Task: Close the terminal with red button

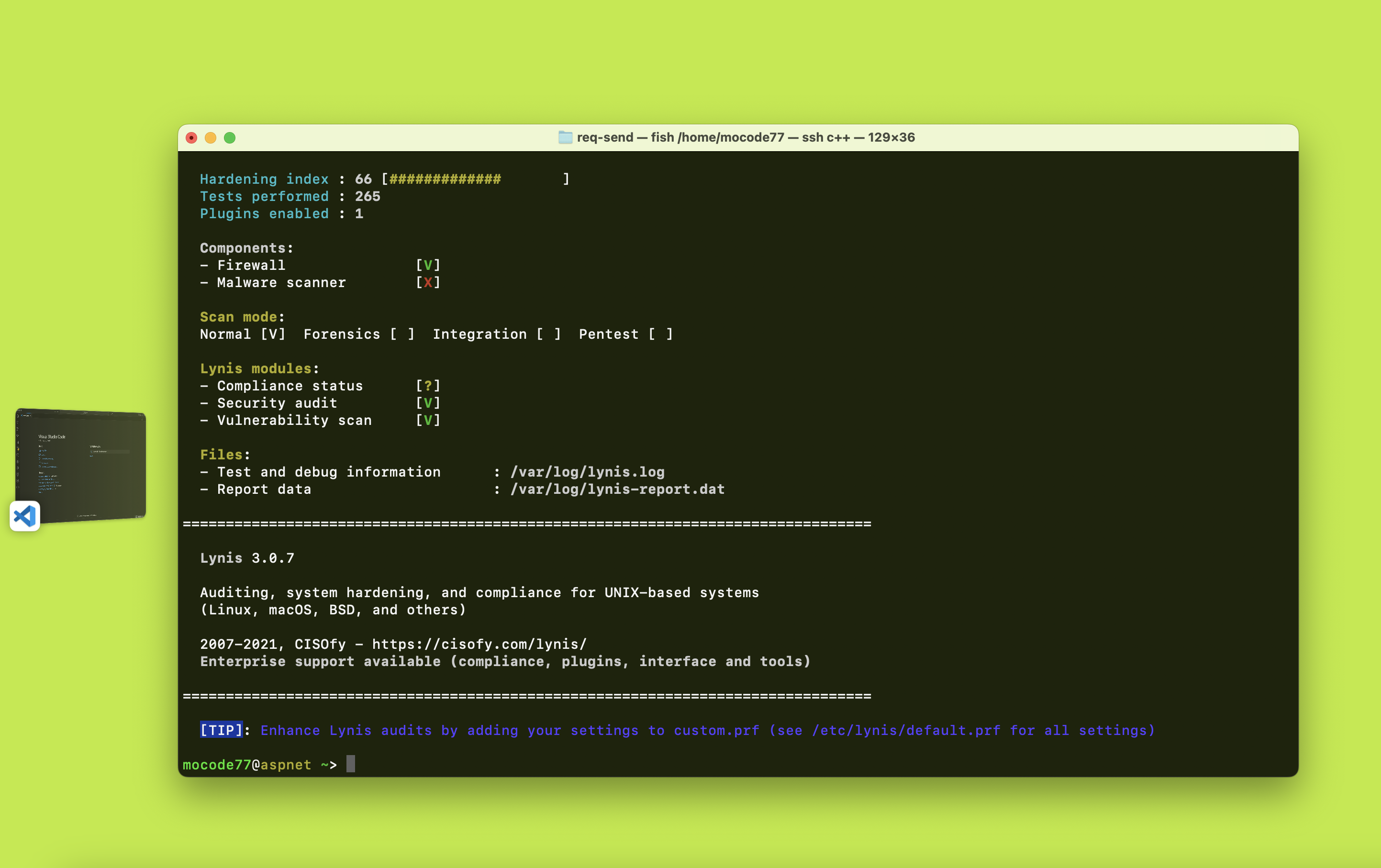Action: pyautogui.click(x=191, y=138)
